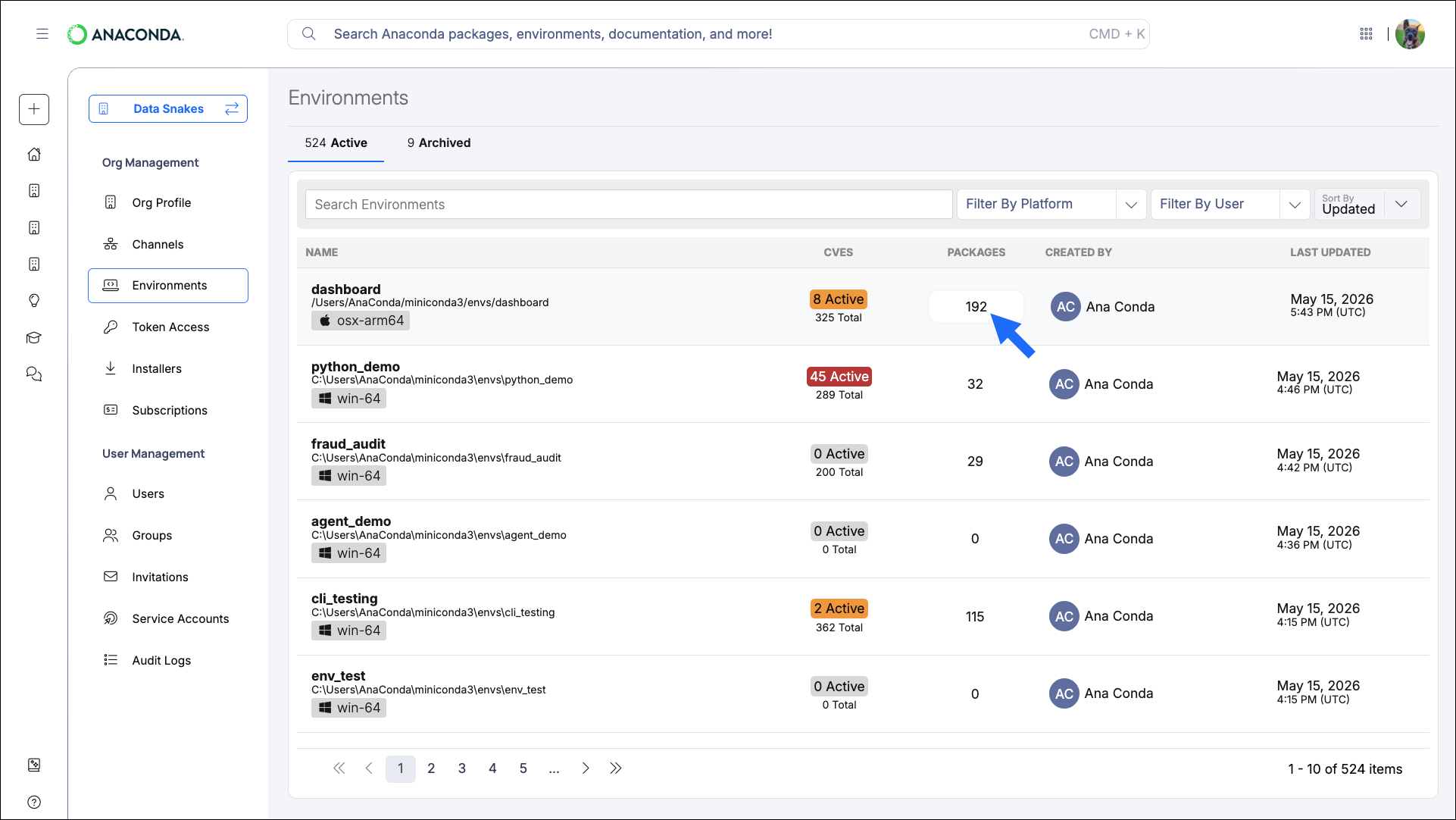Viewport: 1456px width, 820px height.
Task: Go to page 4
Action: click(492, 768)
